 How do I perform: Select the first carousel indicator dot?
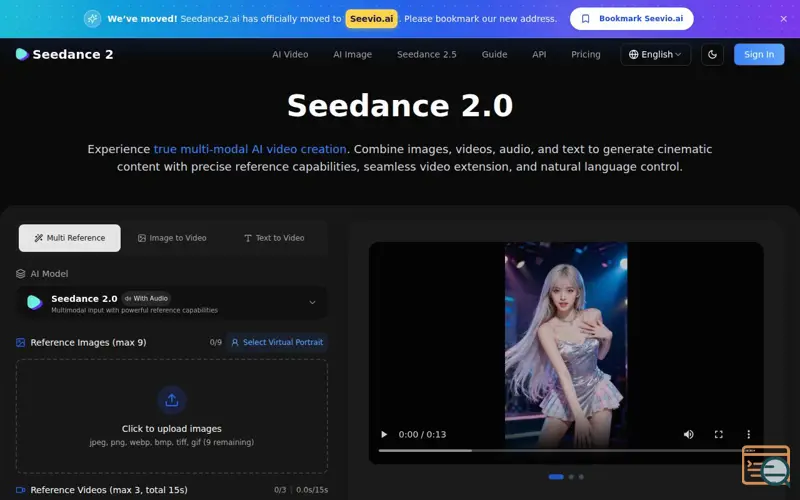click(556, 477)
